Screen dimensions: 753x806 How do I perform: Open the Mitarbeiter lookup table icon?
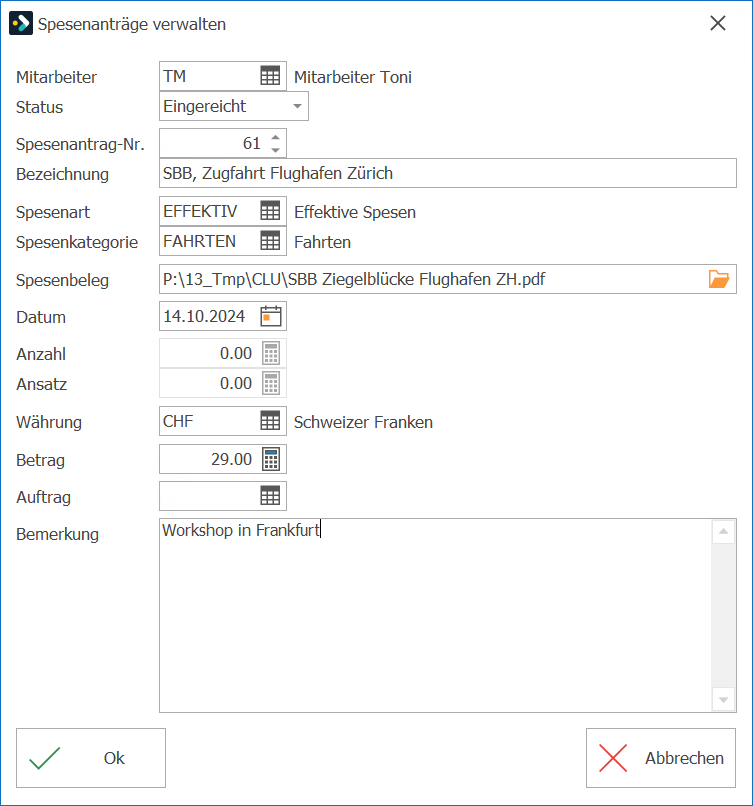(x=270, y=76)
